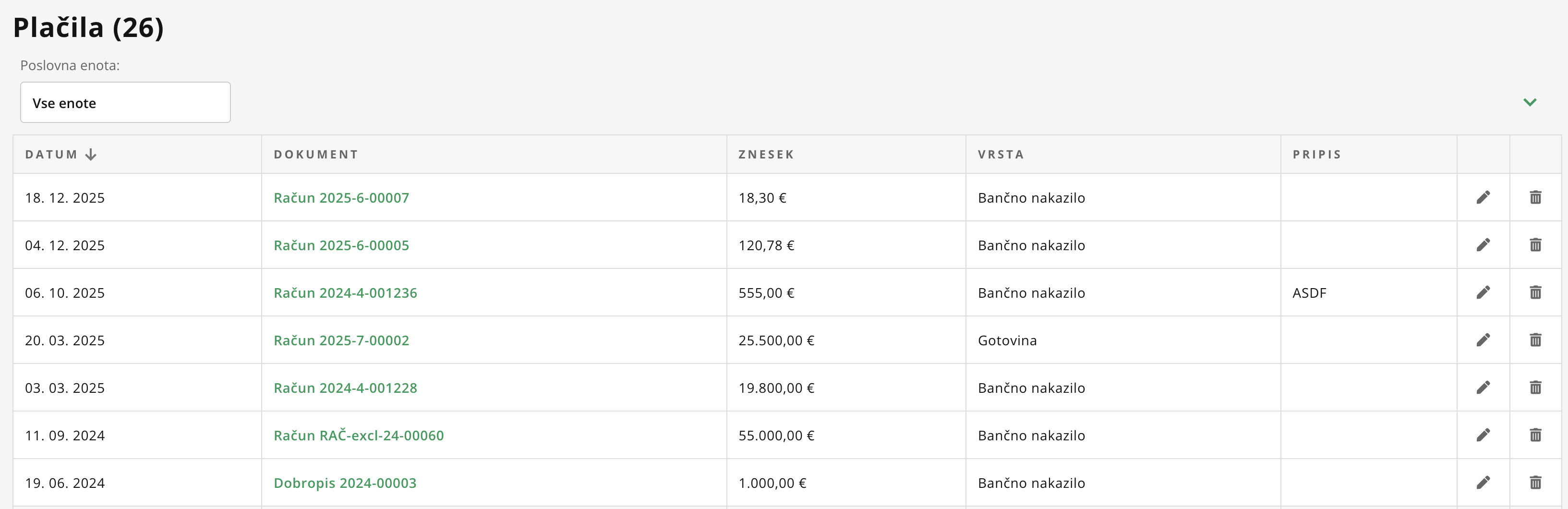Expand the green chevron filter panel
The image size is (1568, 509).
point(1530,102)
